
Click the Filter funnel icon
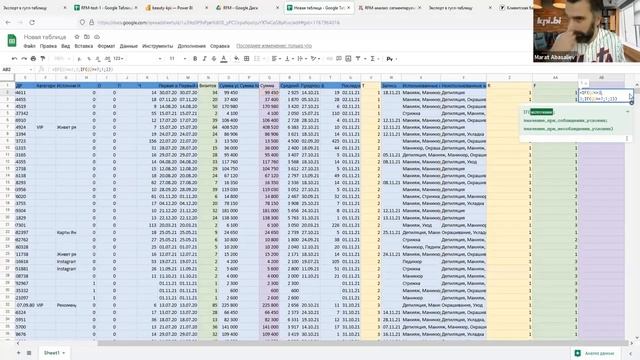click(358, 59)
